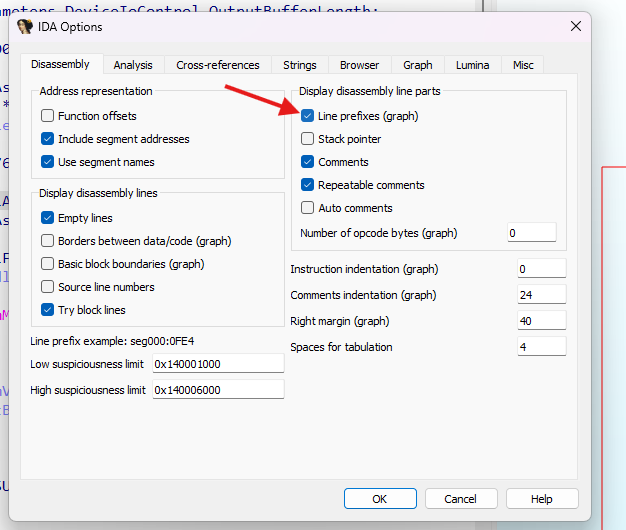Click the Low suspiciousness limit field
Image resolution: width=626 pixels, height=530 pixels.
coord(218,364)
